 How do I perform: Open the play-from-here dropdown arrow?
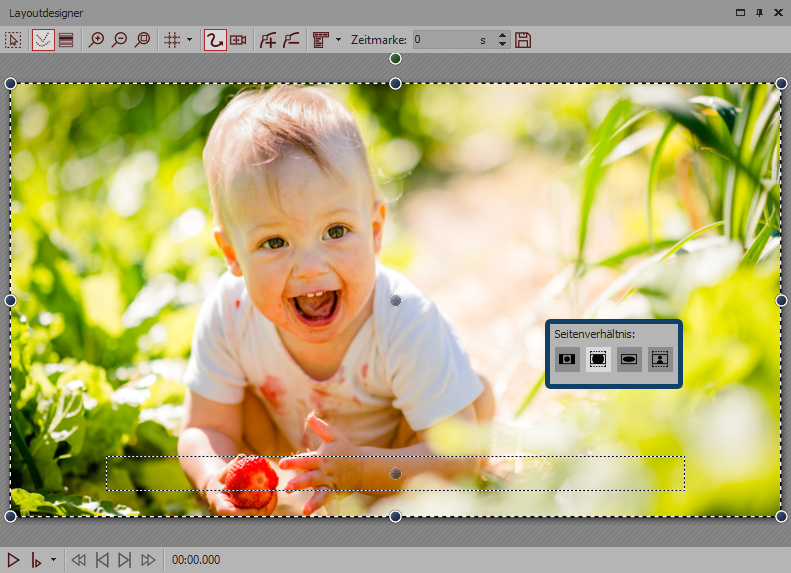tap(53, 560)
